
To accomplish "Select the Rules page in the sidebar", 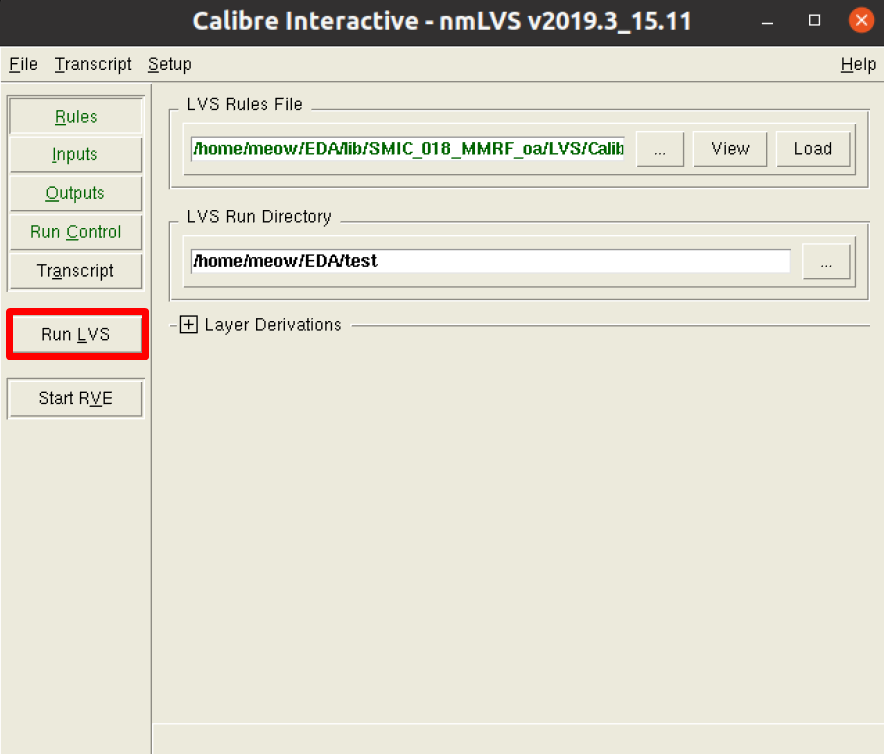I will point(75,116).
